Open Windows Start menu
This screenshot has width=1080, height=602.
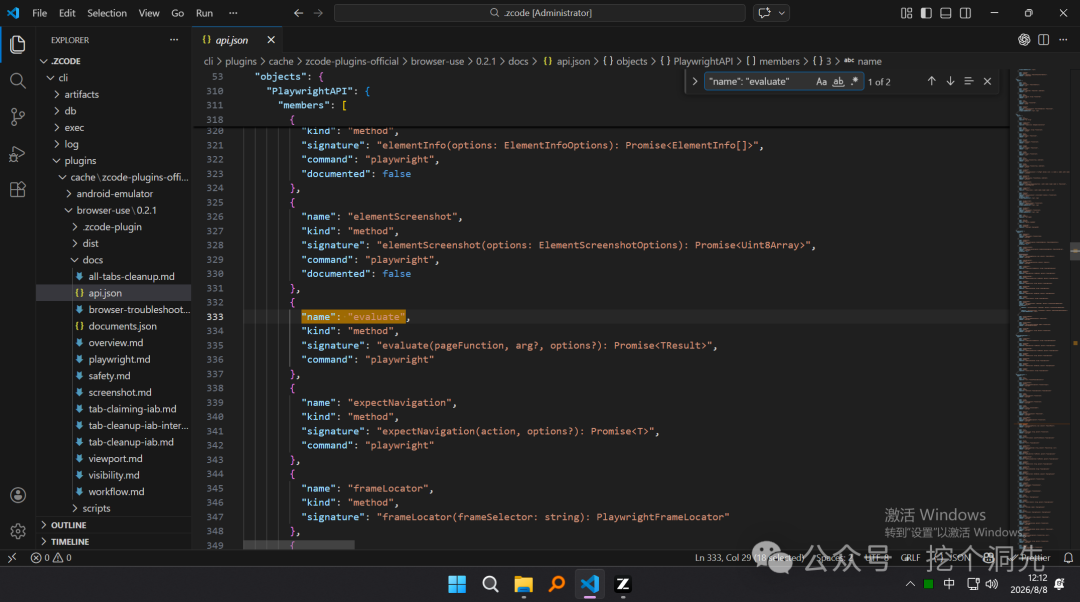click(457, 585)
